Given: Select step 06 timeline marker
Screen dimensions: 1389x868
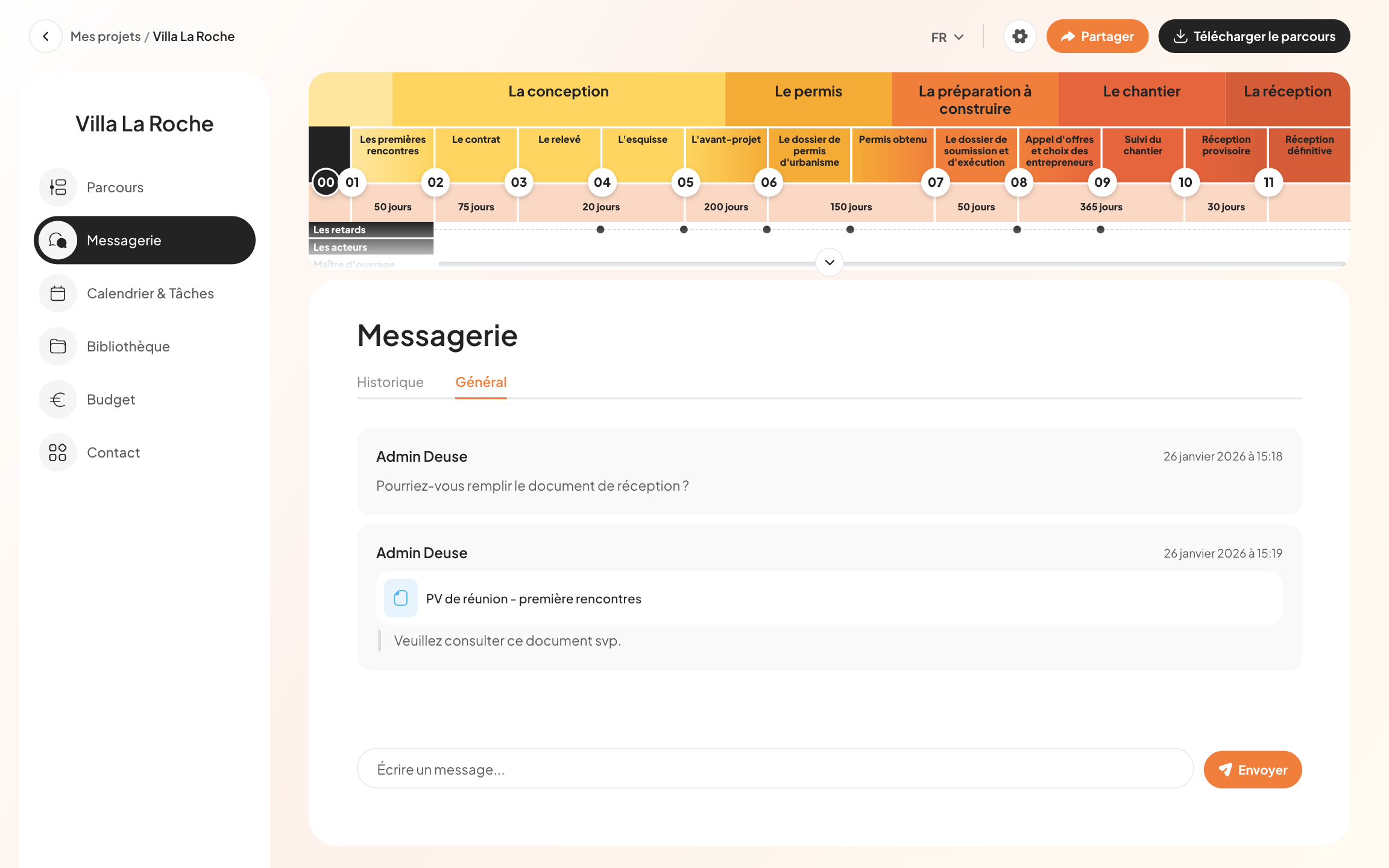Looking at the screenshot, I should click(x=769, y=182).
